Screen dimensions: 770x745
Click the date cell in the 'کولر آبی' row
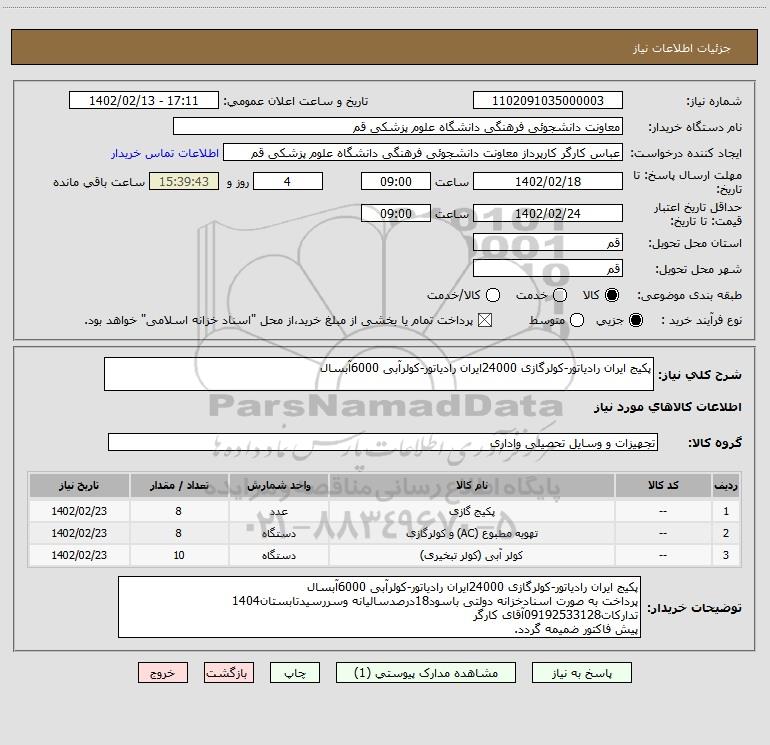click(x=79, y=555)
